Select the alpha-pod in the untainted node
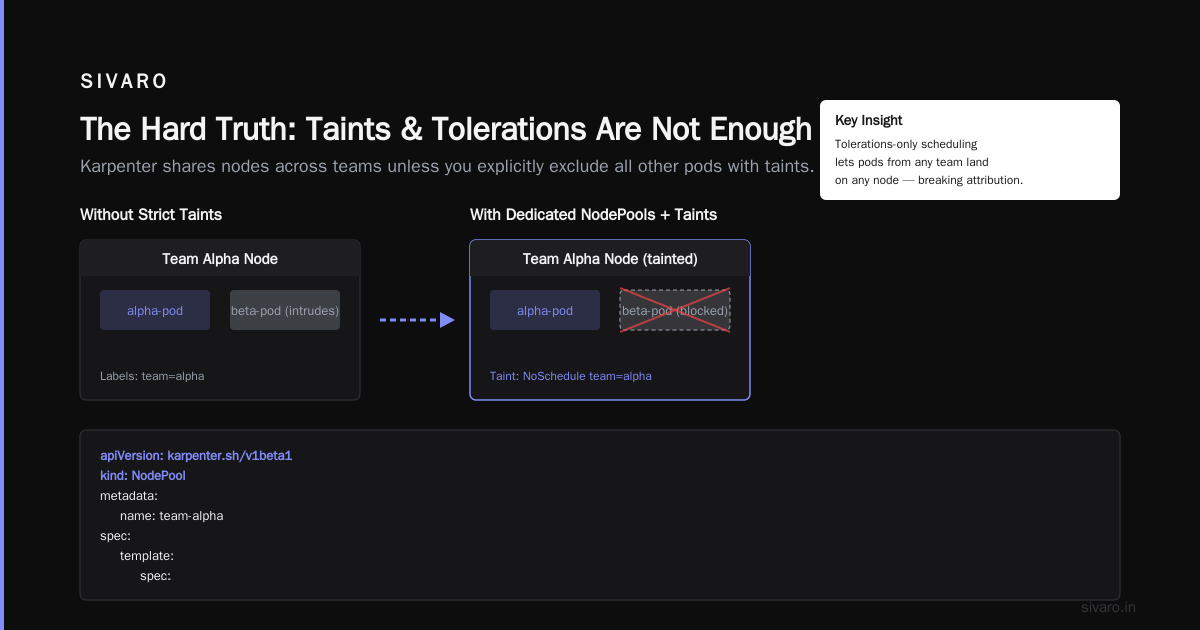The image size is (1200, 630). pos(155,310)
